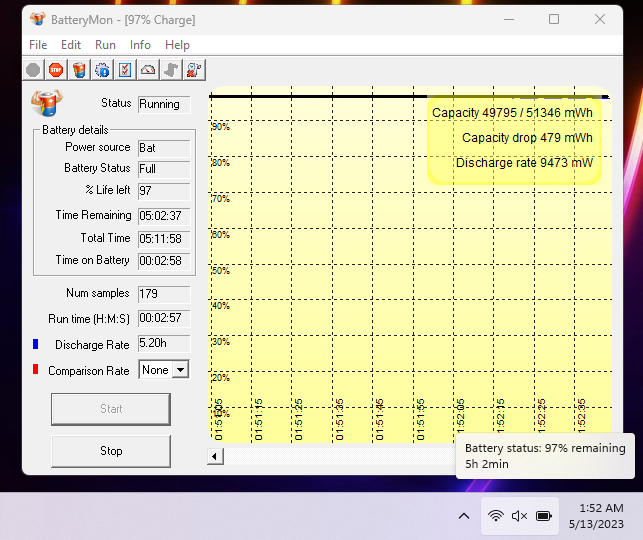This screenshot has height=540, width=643.
Task: Click the 20% graph axis label
Action: (x=221, y=378)
